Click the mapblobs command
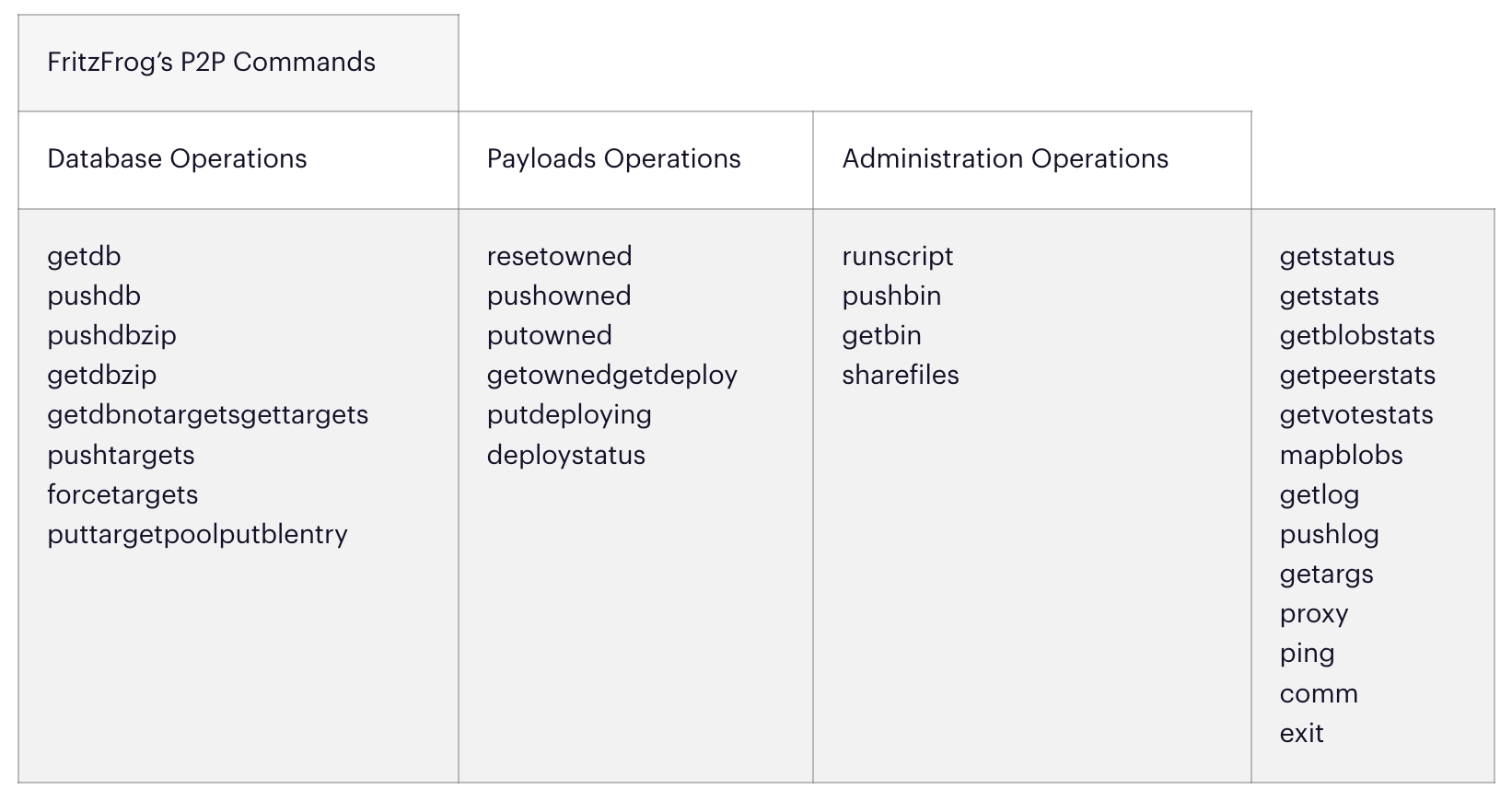The width and height of the screenshot is (1512, 801). (1341, 456)
